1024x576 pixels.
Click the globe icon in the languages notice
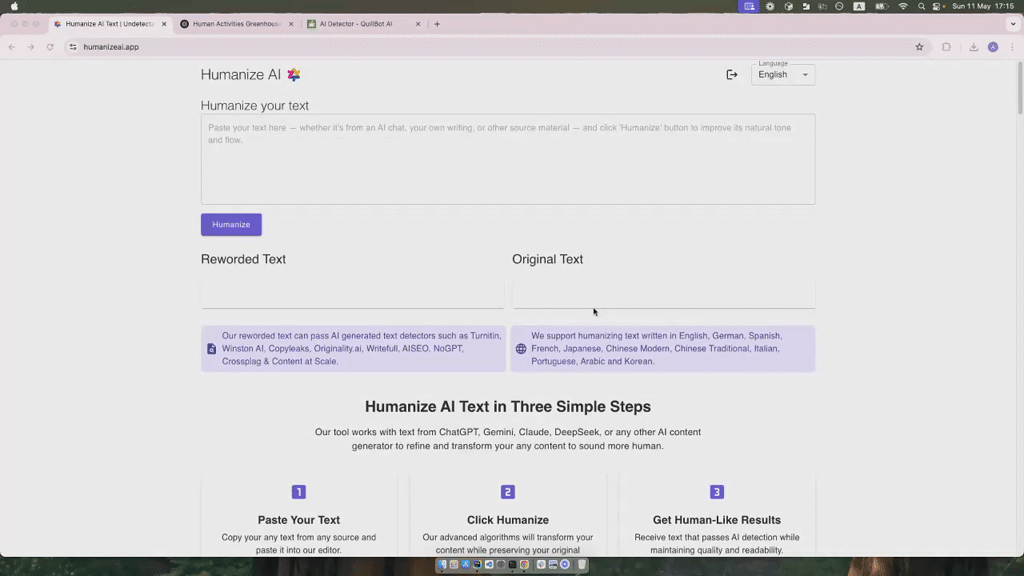[520, 349]
